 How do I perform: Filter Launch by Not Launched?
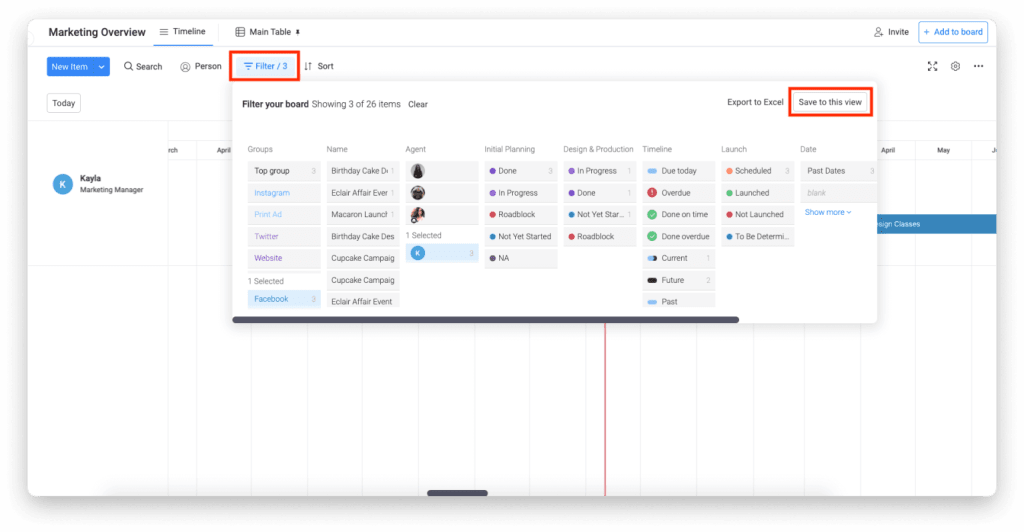[x=758, y=214]
